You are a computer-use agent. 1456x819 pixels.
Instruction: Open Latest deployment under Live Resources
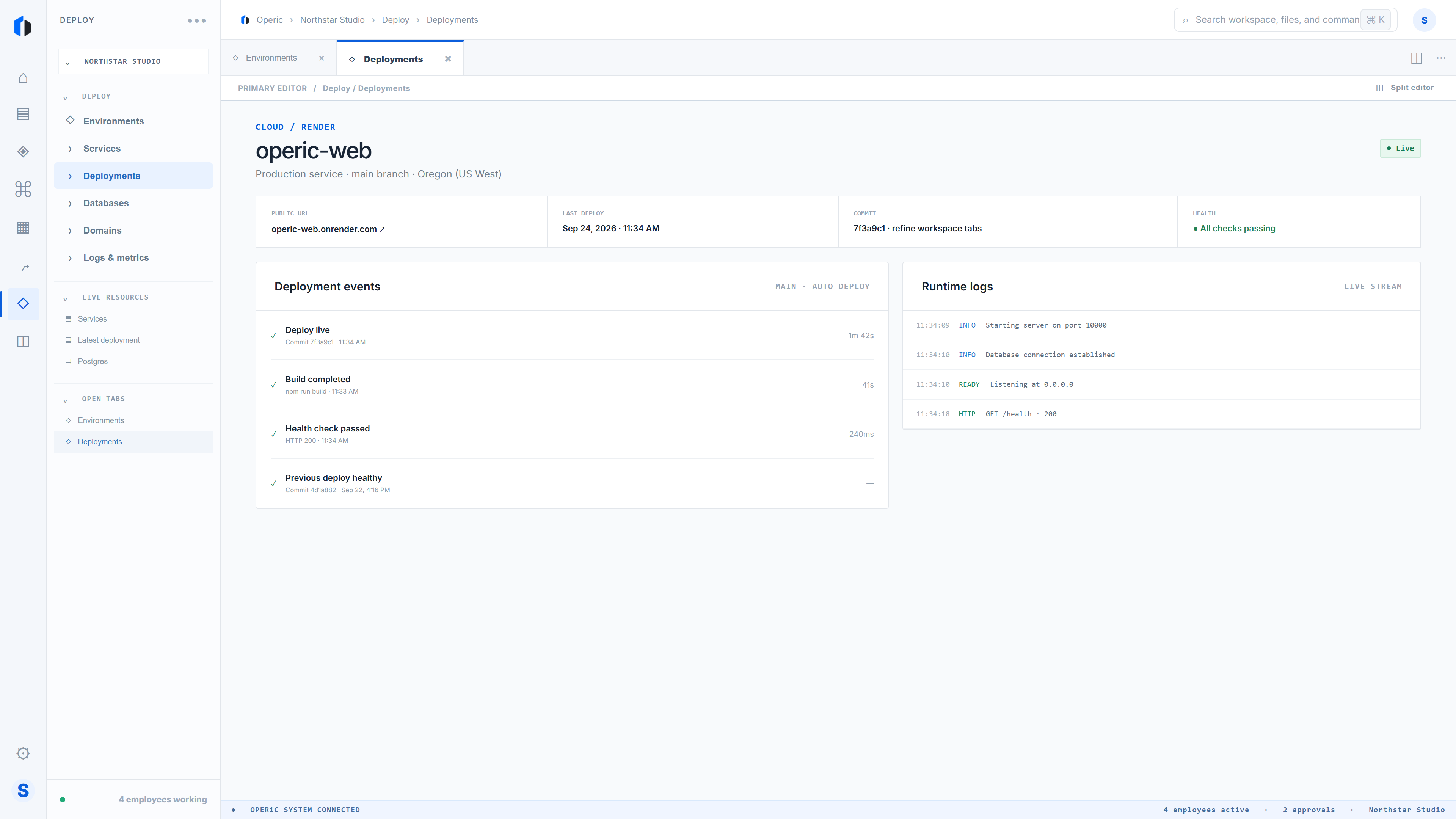(x=133, y=340)
